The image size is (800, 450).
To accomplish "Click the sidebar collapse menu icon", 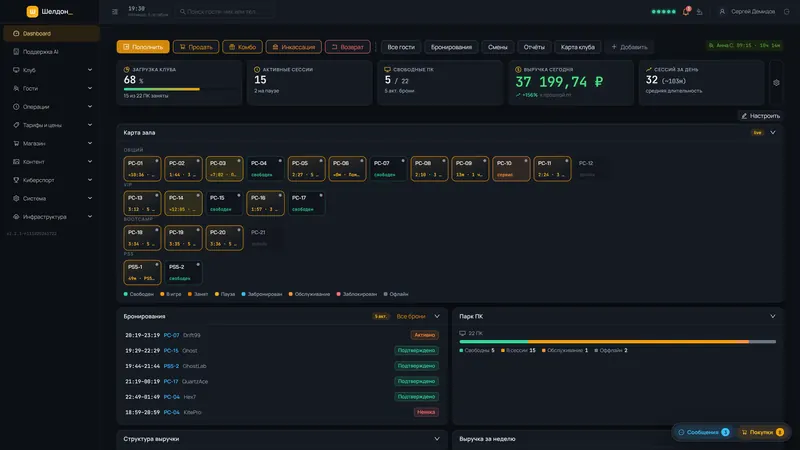I will (115, 12).
